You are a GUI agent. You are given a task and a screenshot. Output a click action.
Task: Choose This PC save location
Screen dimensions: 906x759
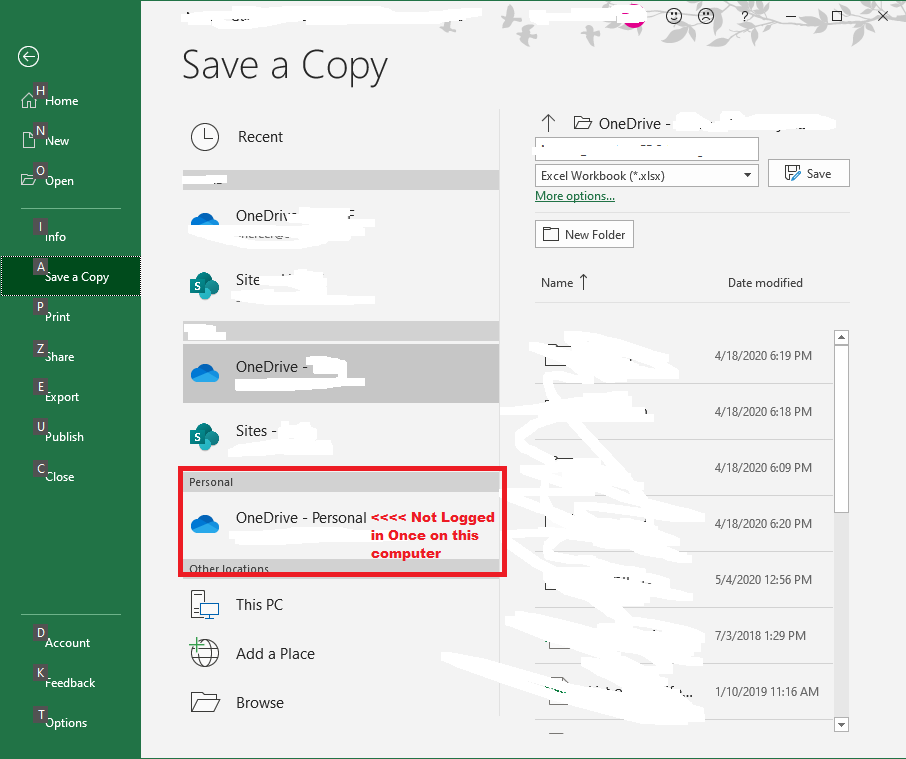coord(341,605)
